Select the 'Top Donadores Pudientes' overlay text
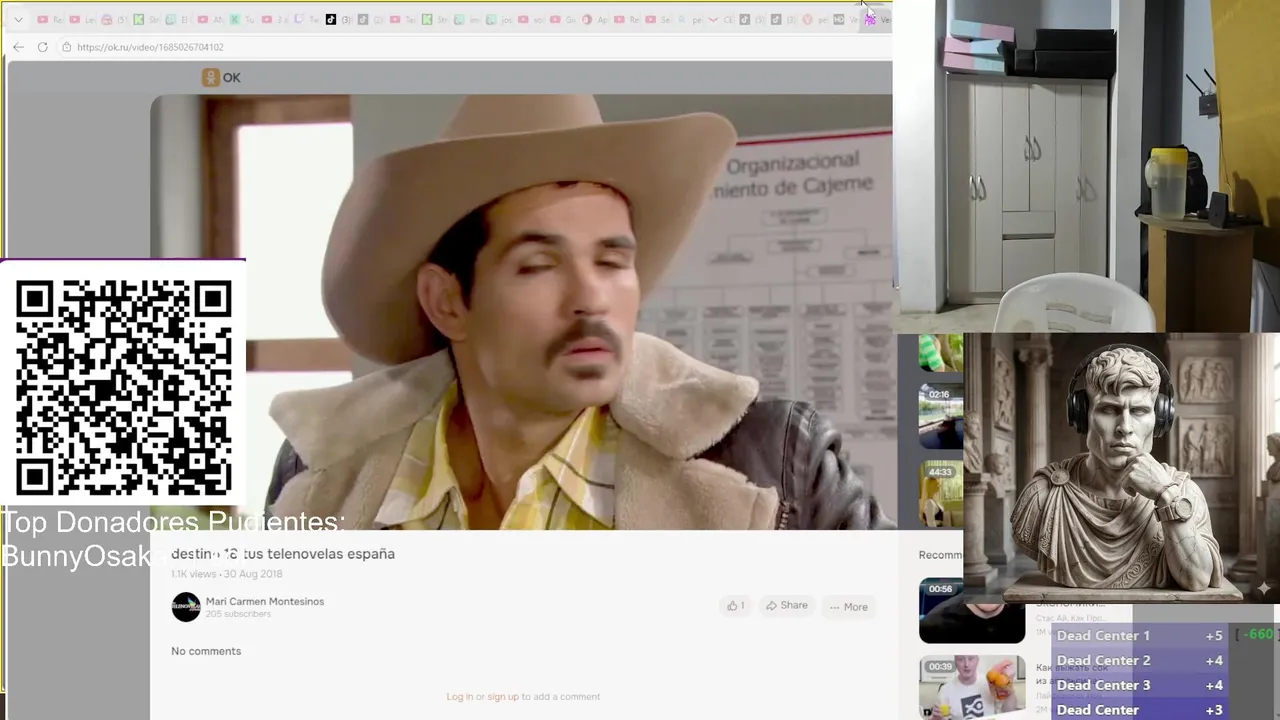The image size is (1280, 720). click(x=173, y=522)
